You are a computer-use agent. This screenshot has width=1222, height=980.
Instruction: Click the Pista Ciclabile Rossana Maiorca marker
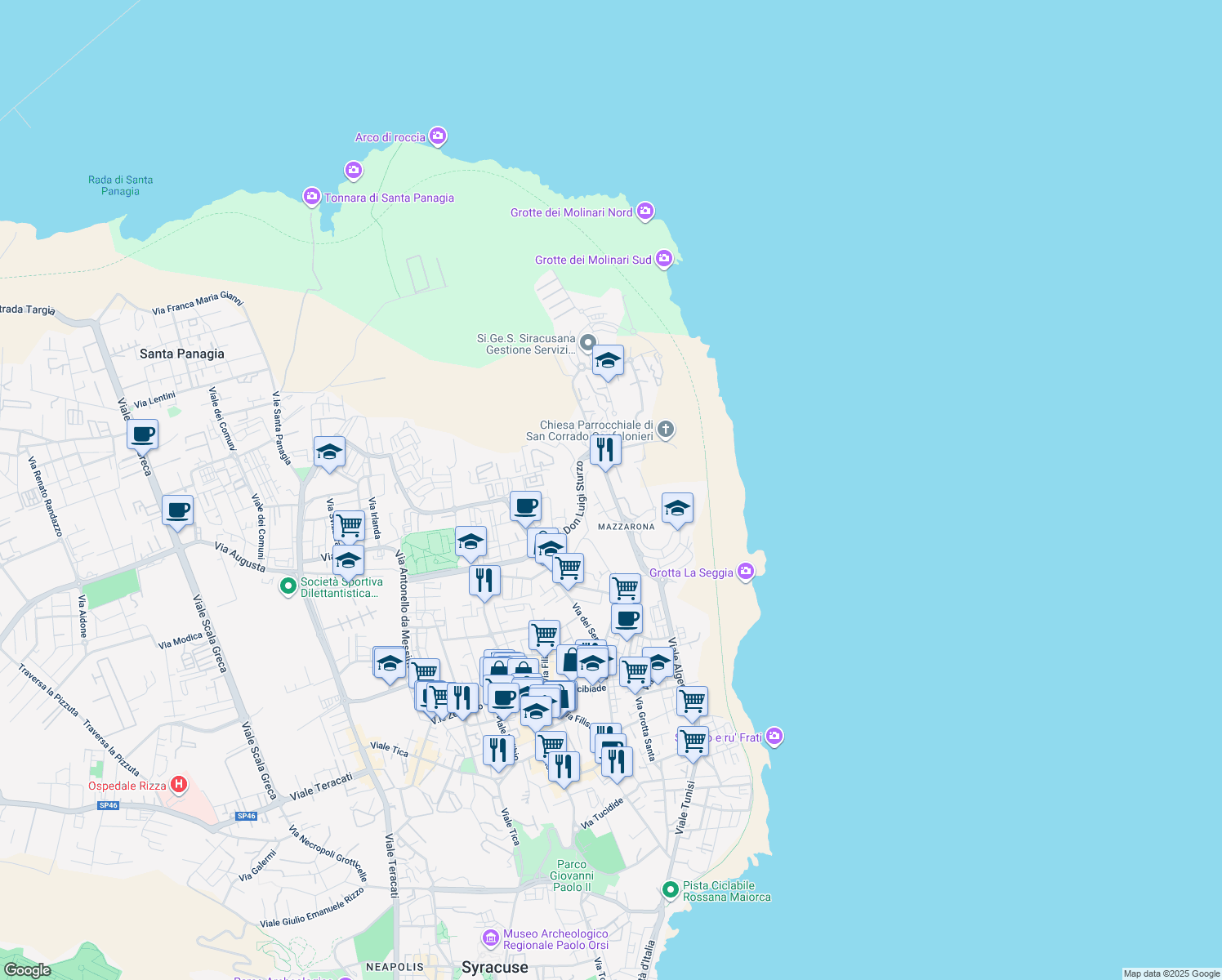pos(671,889)
